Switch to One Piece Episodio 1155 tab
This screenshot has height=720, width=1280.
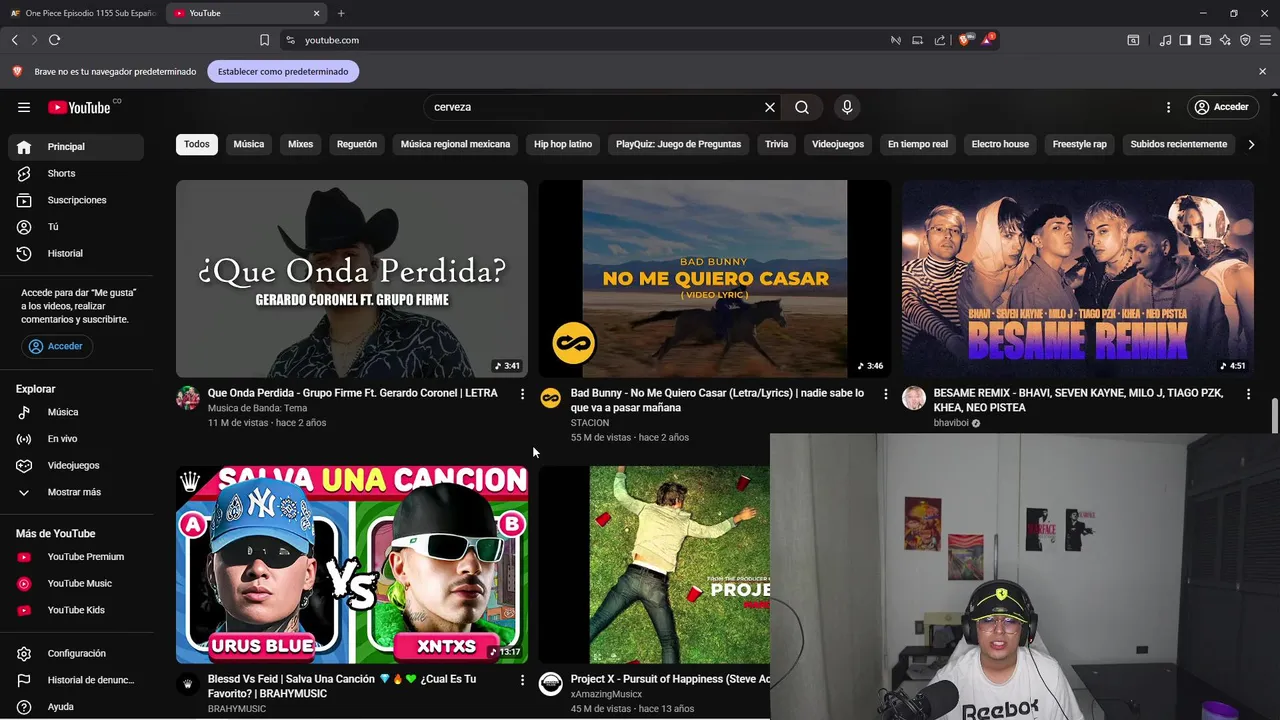(x=83, y=13)
